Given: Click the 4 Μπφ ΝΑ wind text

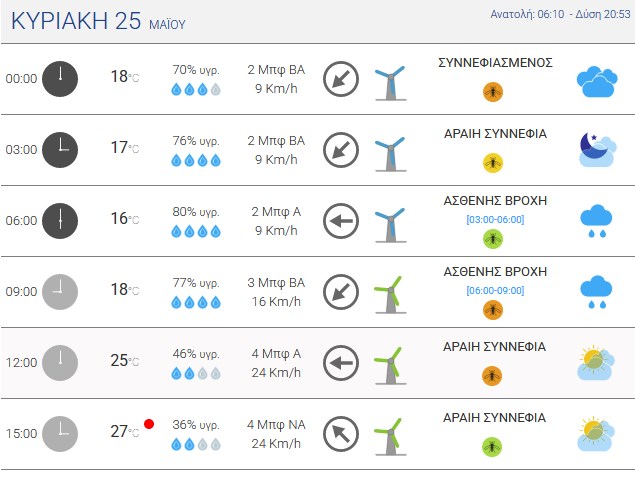Looking at the screenshot, I should 276,425.
